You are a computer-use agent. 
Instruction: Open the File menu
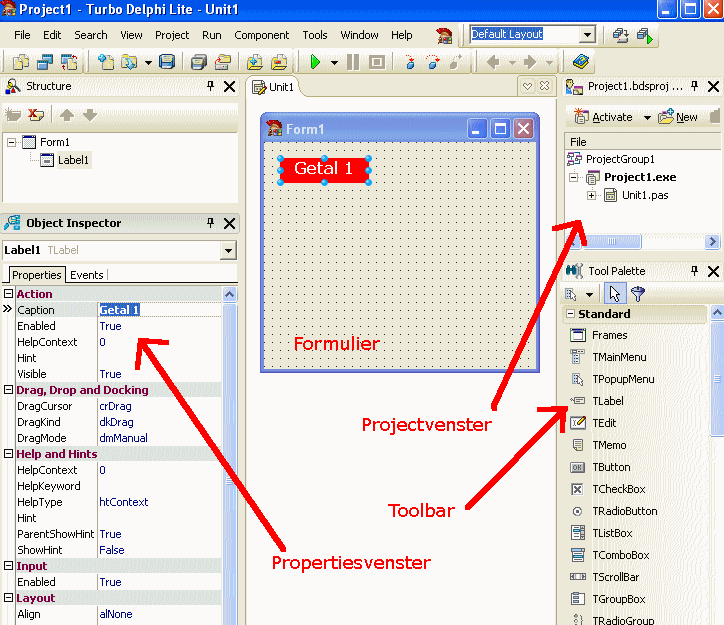point(22,35)
